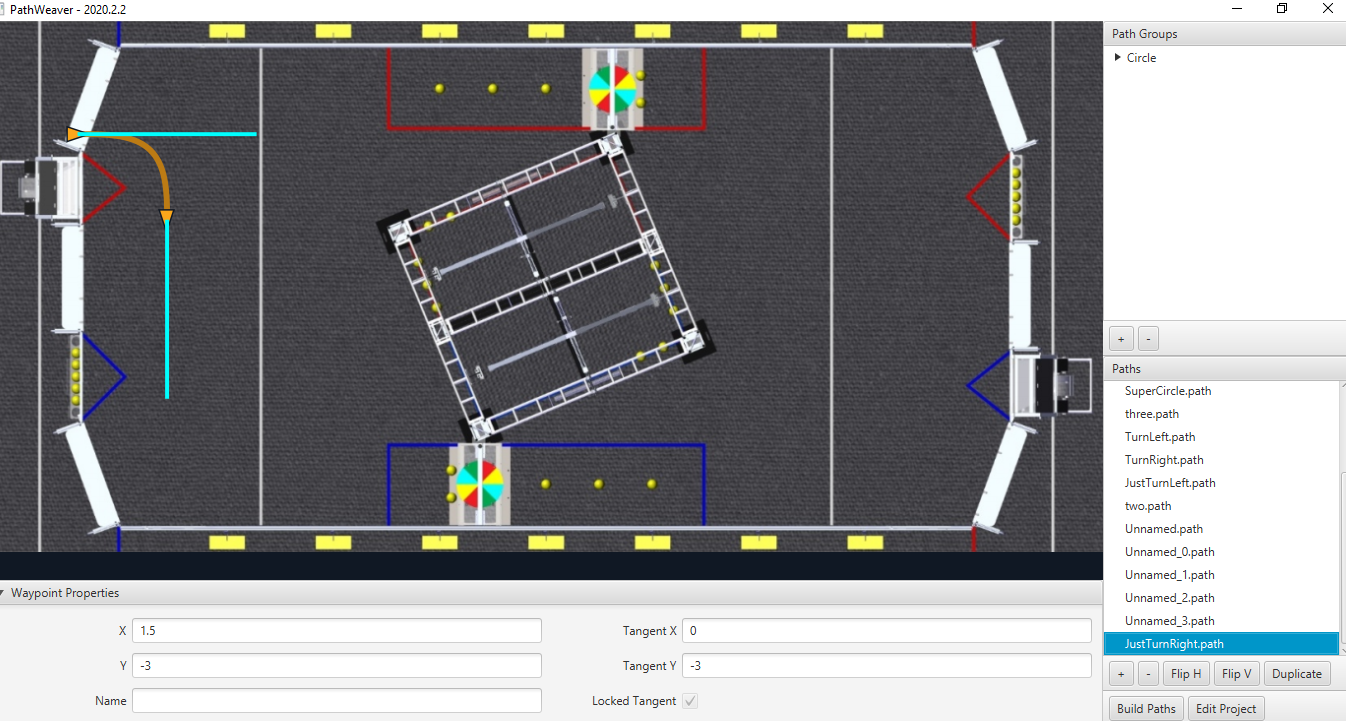Viewport: 1346px width, 721px height.
Task: Toggle the Locked Tangent checkbox
Action: point(690,701)
